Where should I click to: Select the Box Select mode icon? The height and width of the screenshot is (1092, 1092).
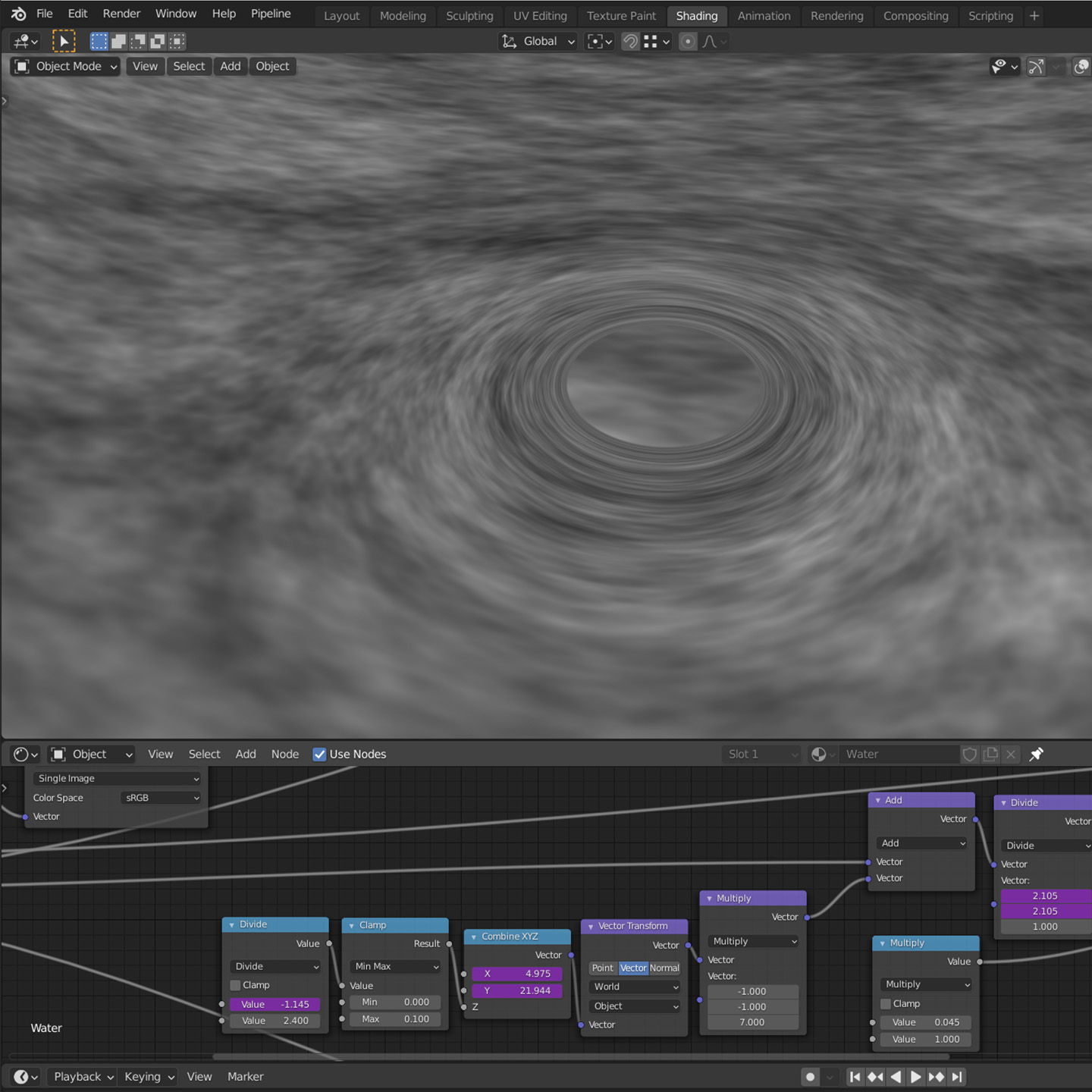[x=99, y=41]
